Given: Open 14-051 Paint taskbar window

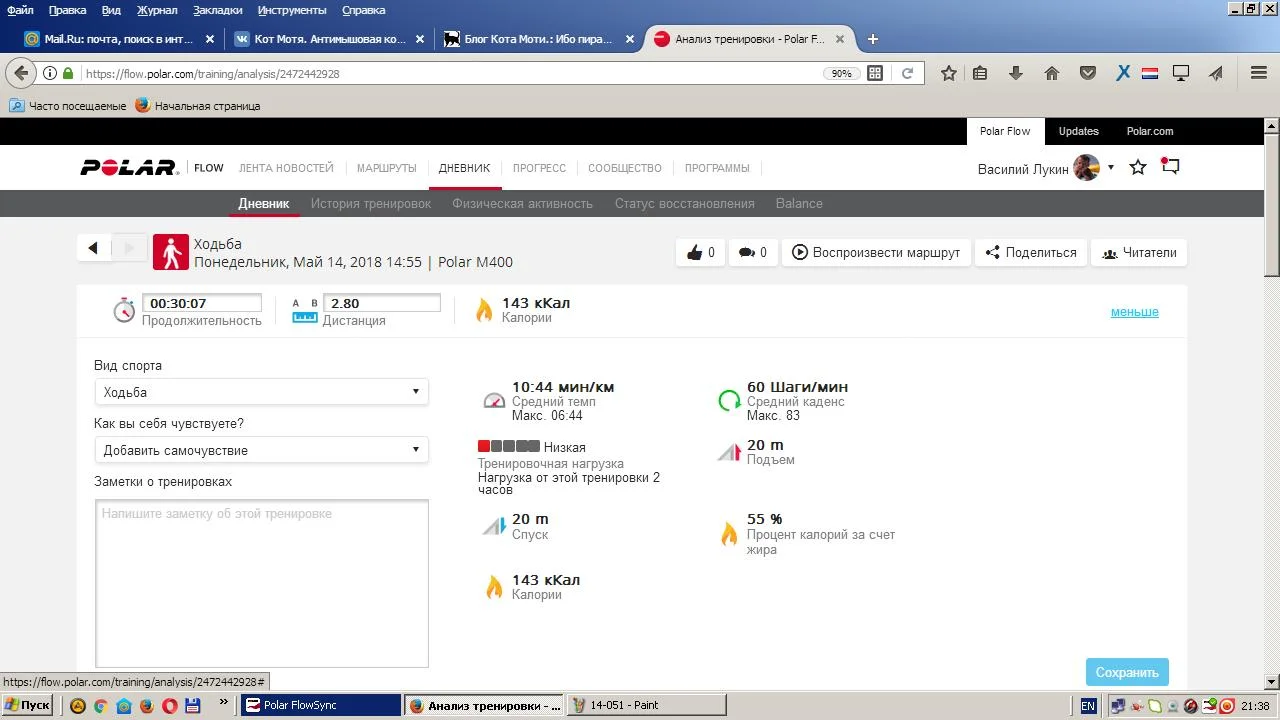Looking at the screenshot, I should [648, 705].
